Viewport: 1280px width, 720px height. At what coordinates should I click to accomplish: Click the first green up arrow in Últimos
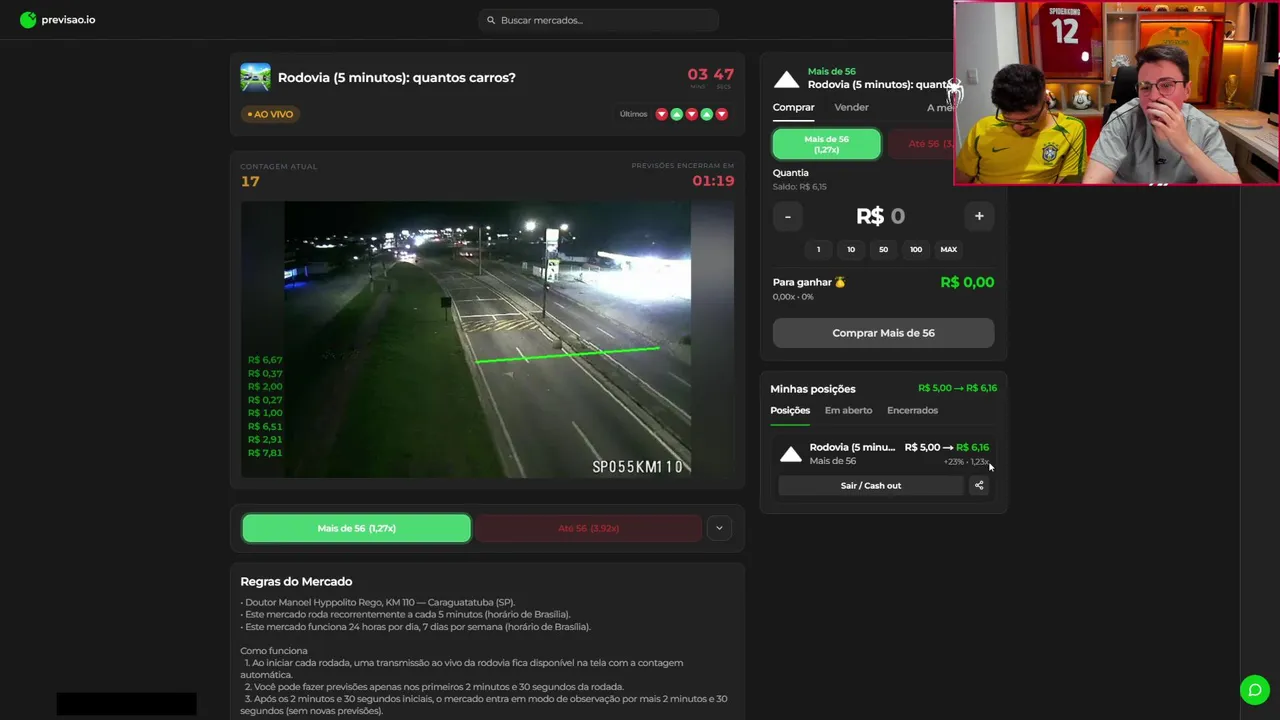676,114
